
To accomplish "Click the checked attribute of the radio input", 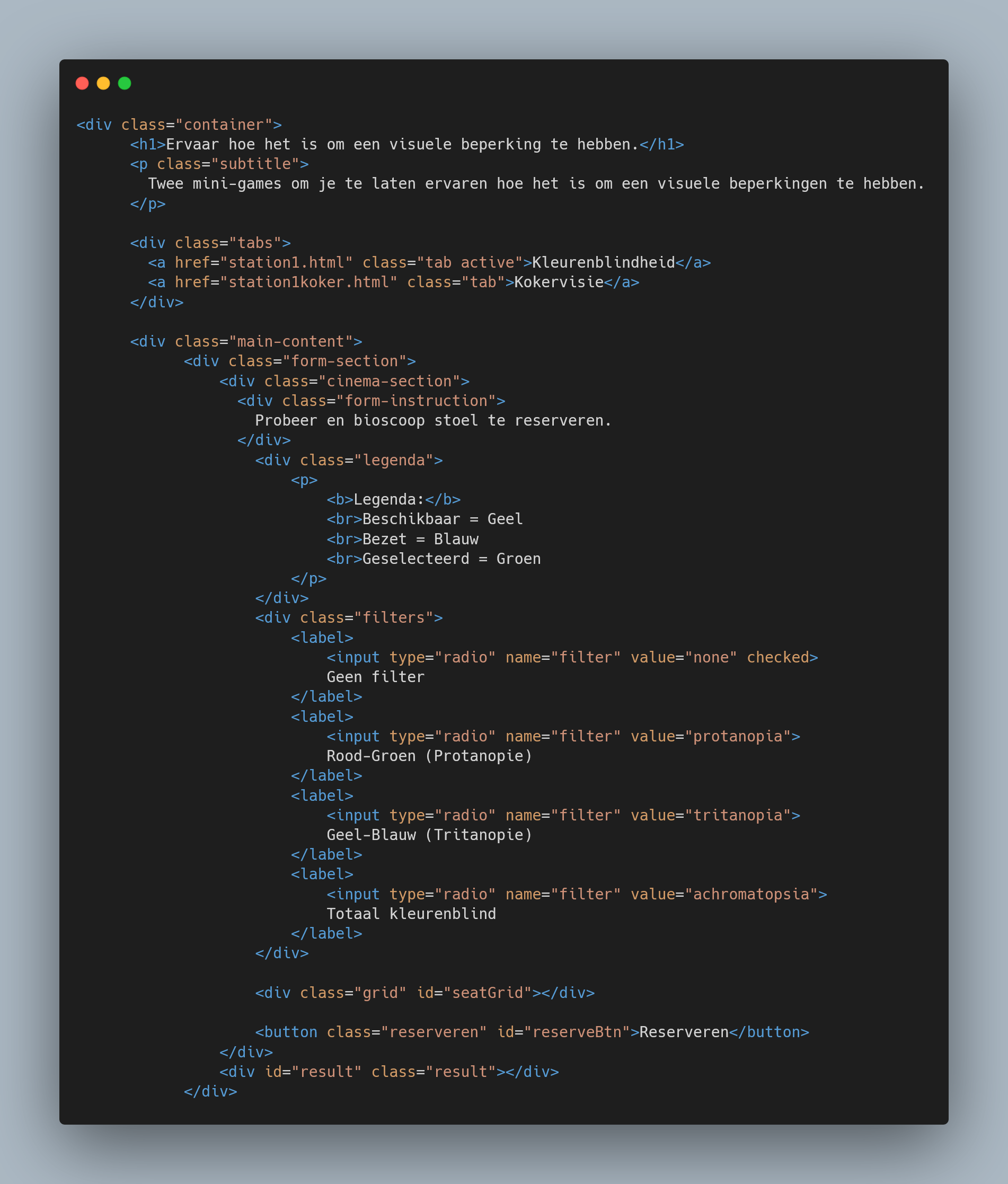I will [777, 657].
